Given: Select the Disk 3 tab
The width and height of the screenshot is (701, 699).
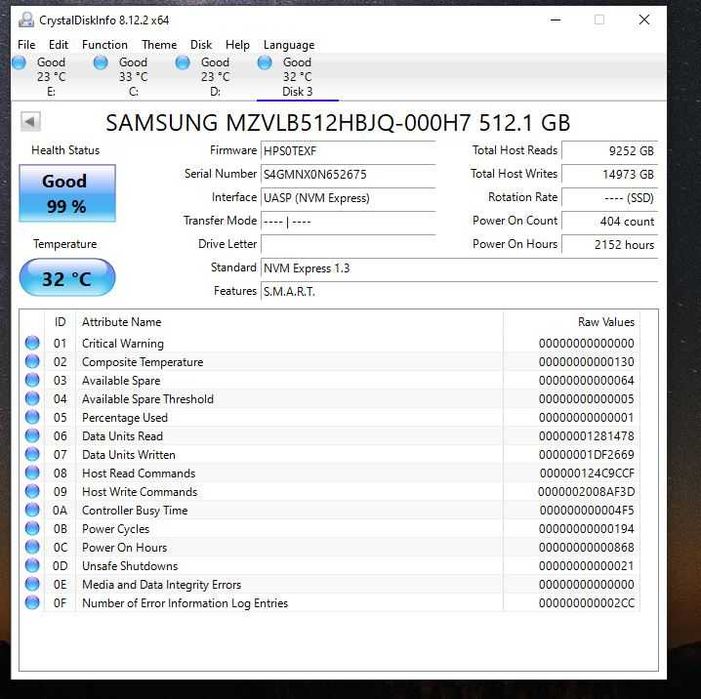Looking at the screenshot, I should click(297, 77).
